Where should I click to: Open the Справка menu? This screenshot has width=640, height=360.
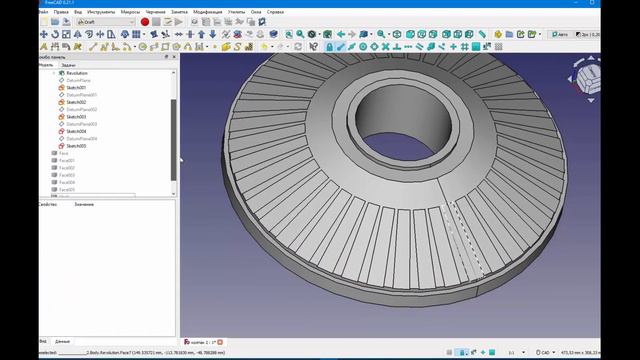pos(275,12)
